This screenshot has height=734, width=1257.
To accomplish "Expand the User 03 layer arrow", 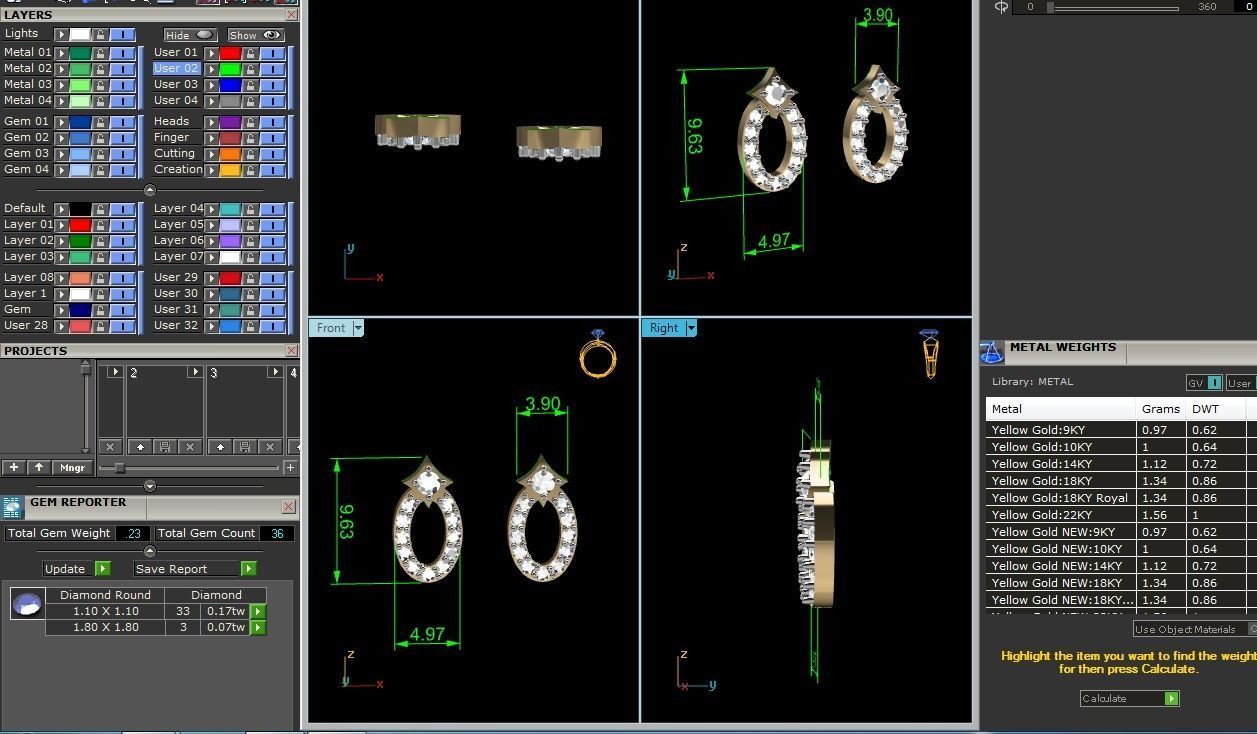I will pos(212,85).
